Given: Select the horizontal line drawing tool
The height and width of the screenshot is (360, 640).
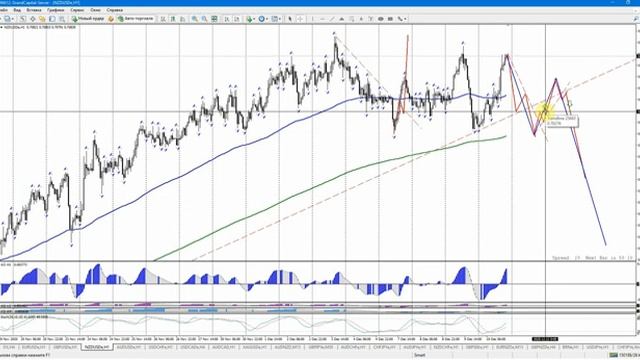Looking at the screenshot, I should [322, 19].
